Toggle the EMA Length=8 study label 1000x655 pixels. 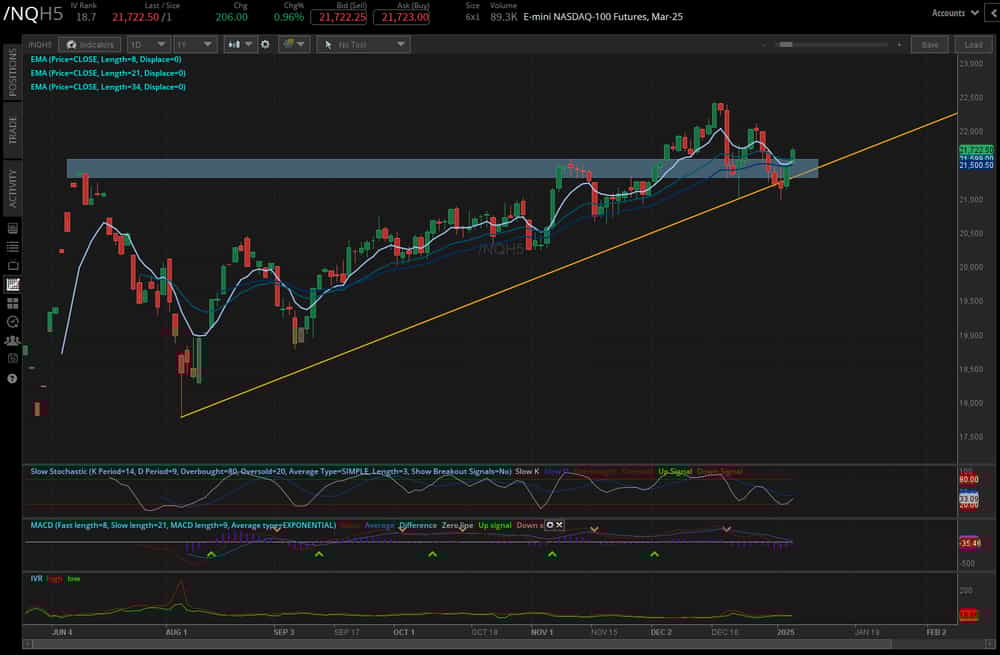click(x=106, y=60)
